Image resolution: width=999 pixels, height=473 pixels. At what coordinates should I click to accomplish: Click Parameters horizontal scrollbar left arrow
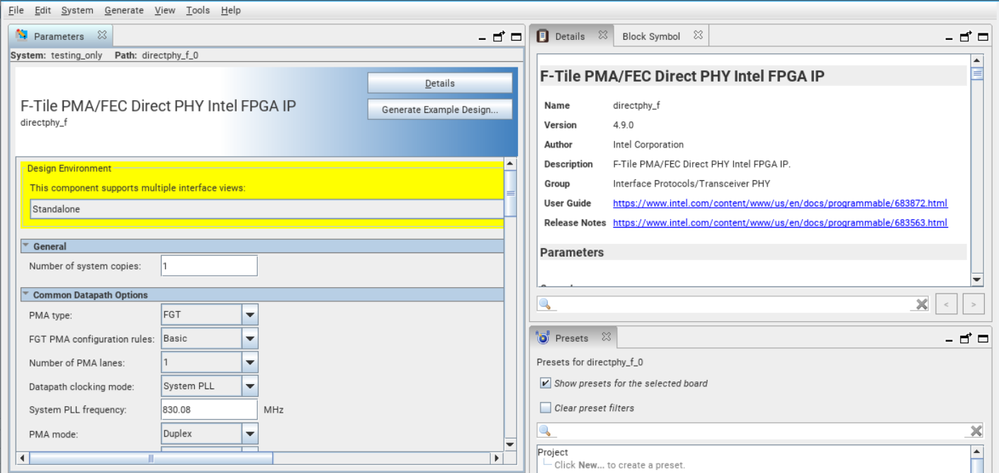22,458
